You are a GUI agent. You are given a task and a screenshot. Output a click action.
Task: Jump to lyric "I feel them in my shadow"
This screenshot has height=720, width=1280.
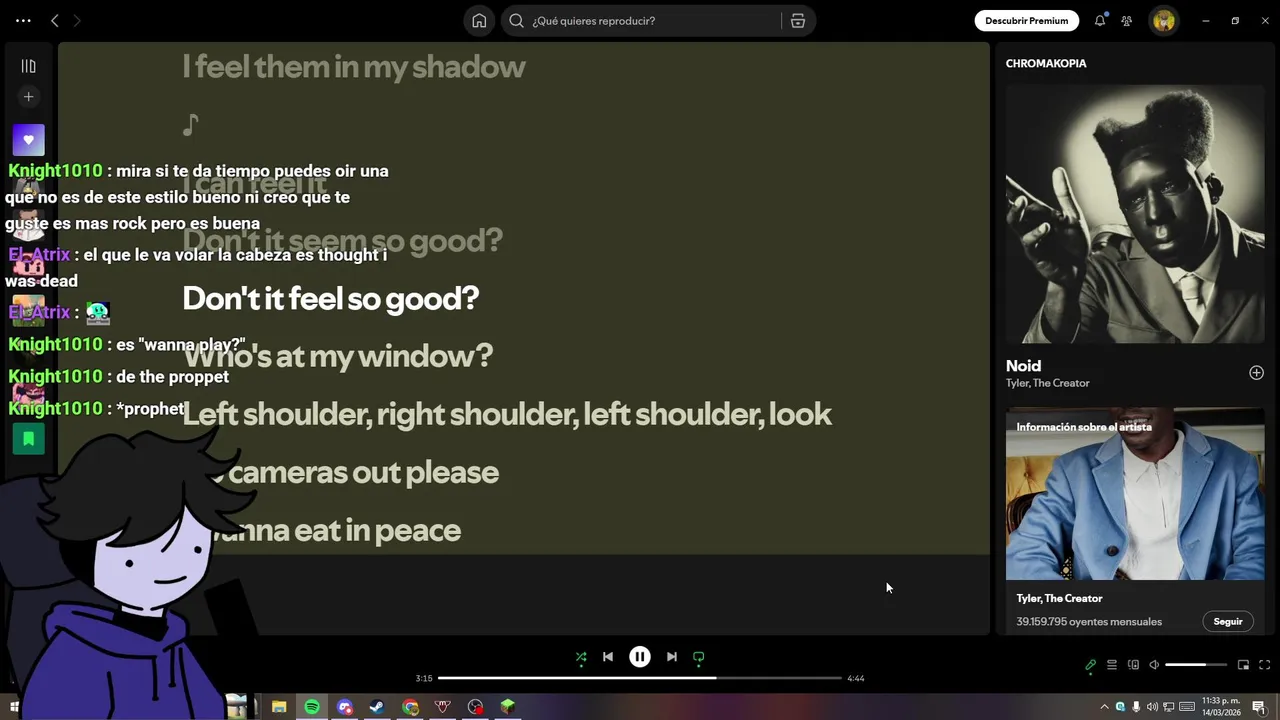(353, 66)
